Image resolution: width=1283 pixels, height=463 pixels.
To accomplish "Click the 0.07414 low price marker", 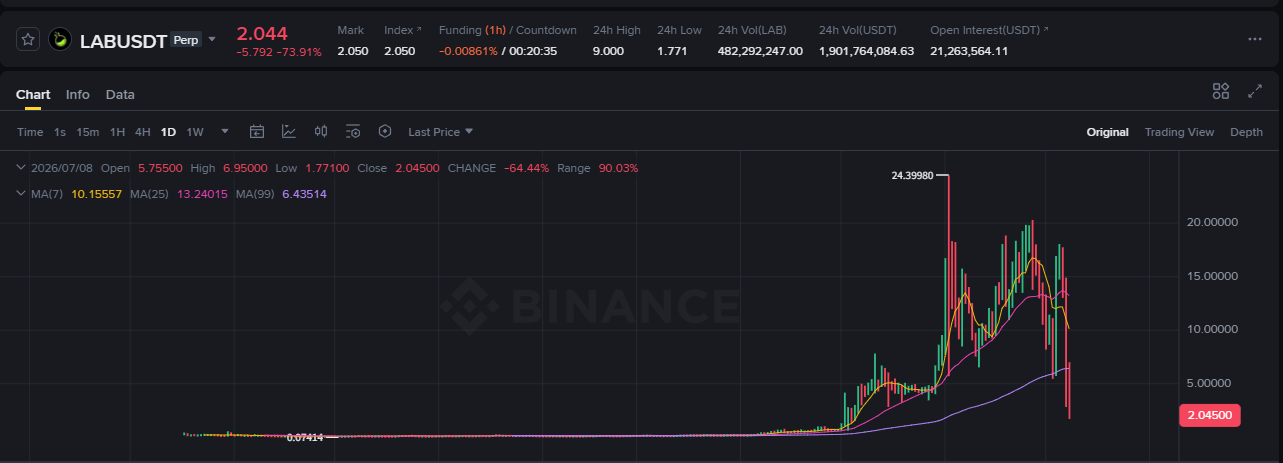I will coord(304,437).
